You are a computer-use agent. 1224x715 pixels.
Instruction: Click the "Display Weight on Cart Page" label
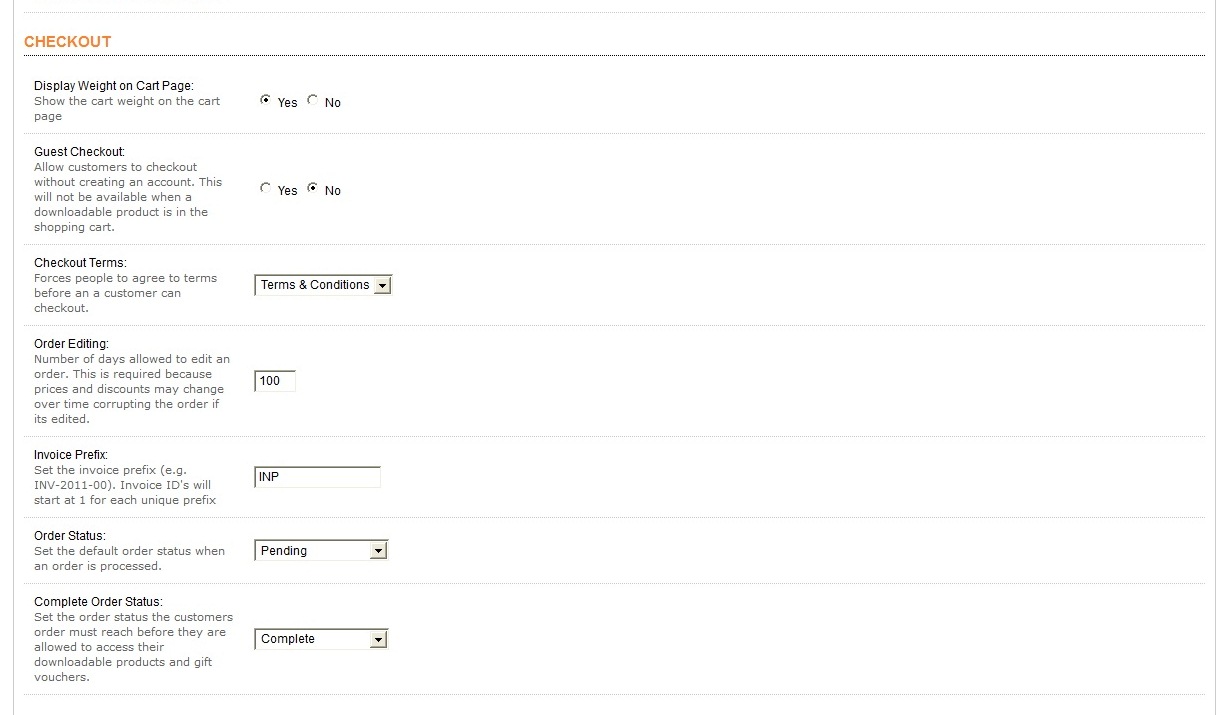tap(114, 86)
